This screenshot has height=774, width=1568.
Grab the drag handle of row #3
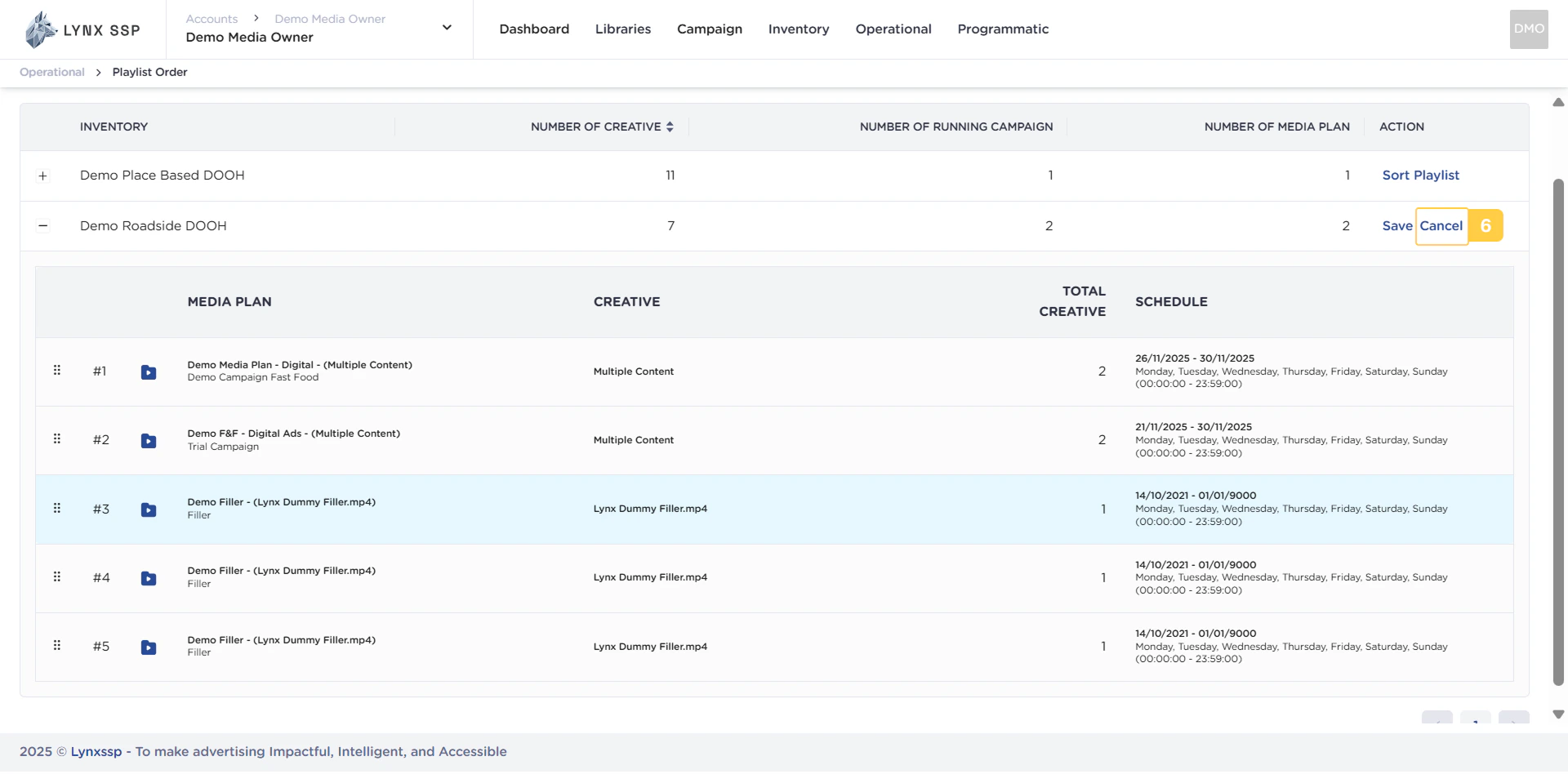pyautogui.click(x=57, y=509)
